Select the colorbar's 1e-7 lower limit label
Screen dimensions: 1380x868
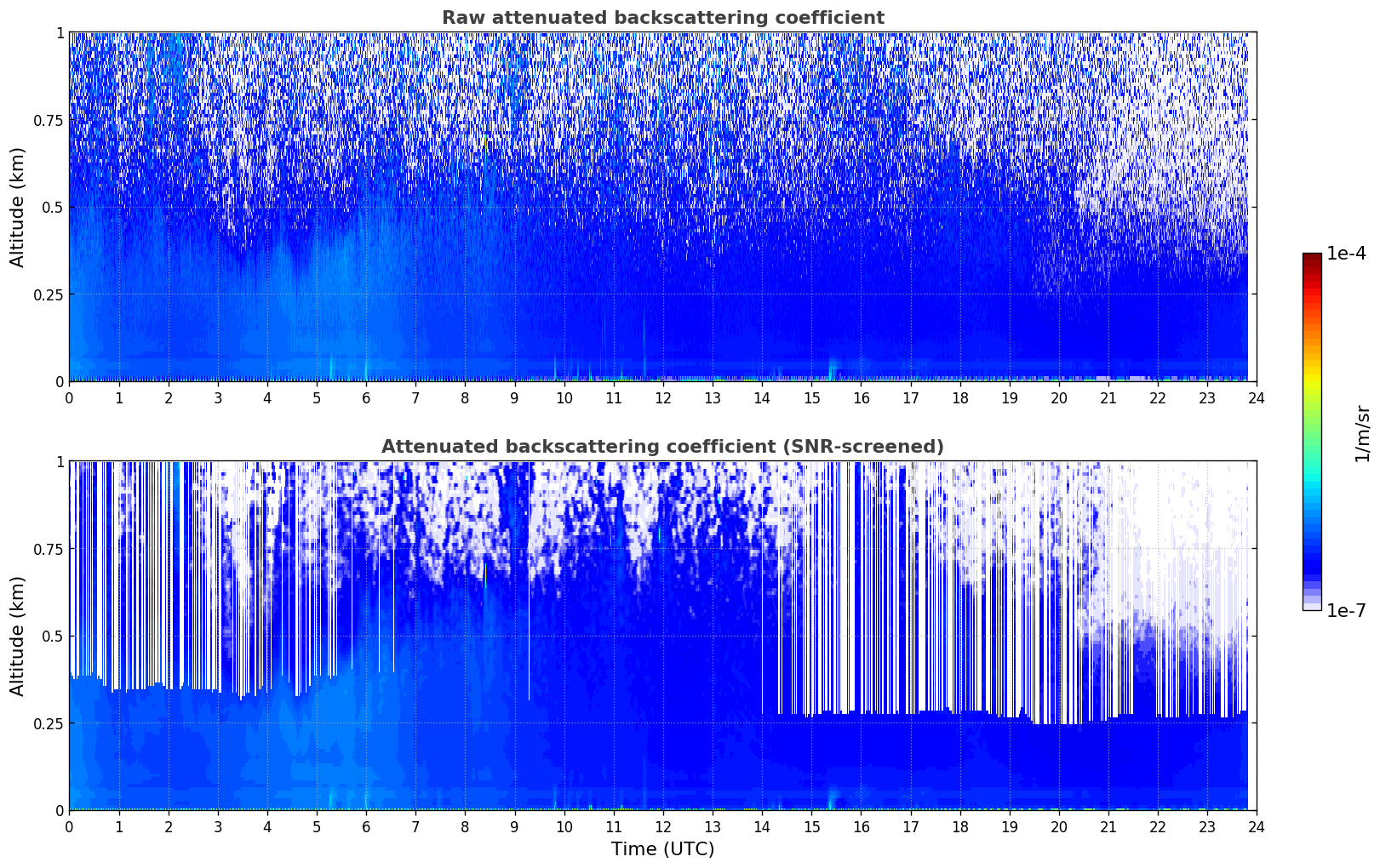(x=1345, y=610)
